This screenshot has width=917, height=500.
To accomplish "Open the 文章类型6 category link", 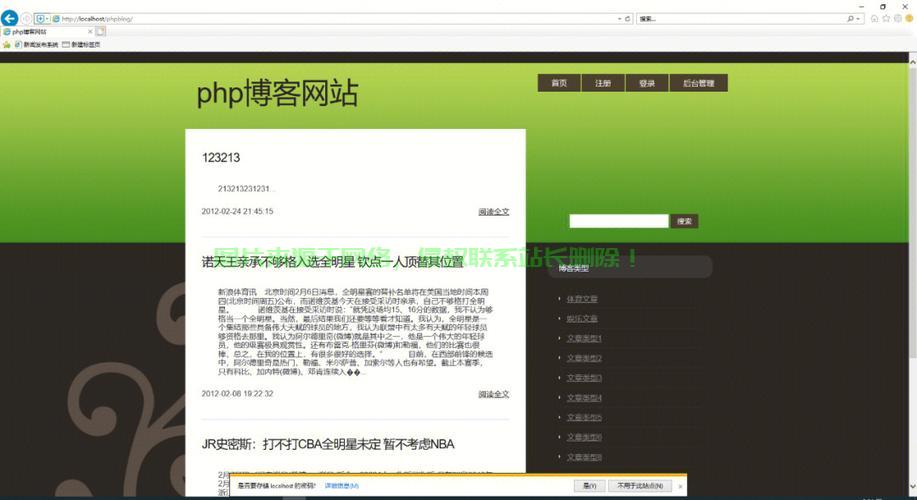I will point(584,437).
